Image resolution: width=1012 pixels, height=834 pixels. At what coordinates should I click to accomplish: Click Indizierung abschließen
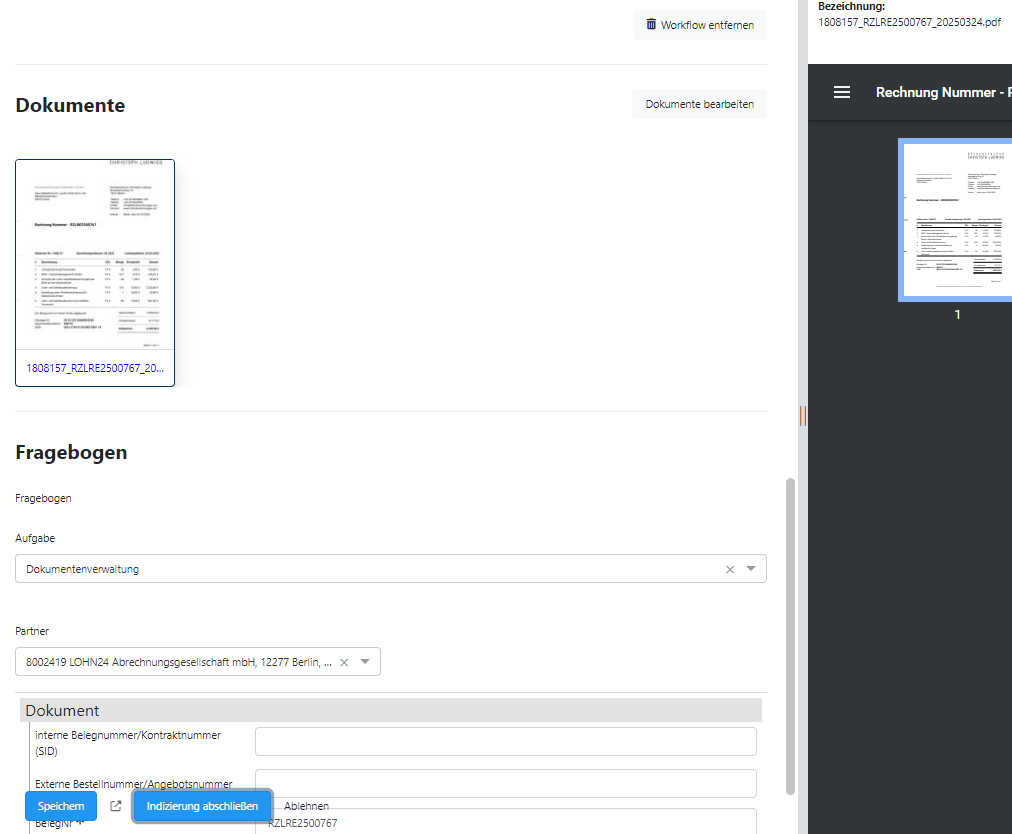(203, 806)
